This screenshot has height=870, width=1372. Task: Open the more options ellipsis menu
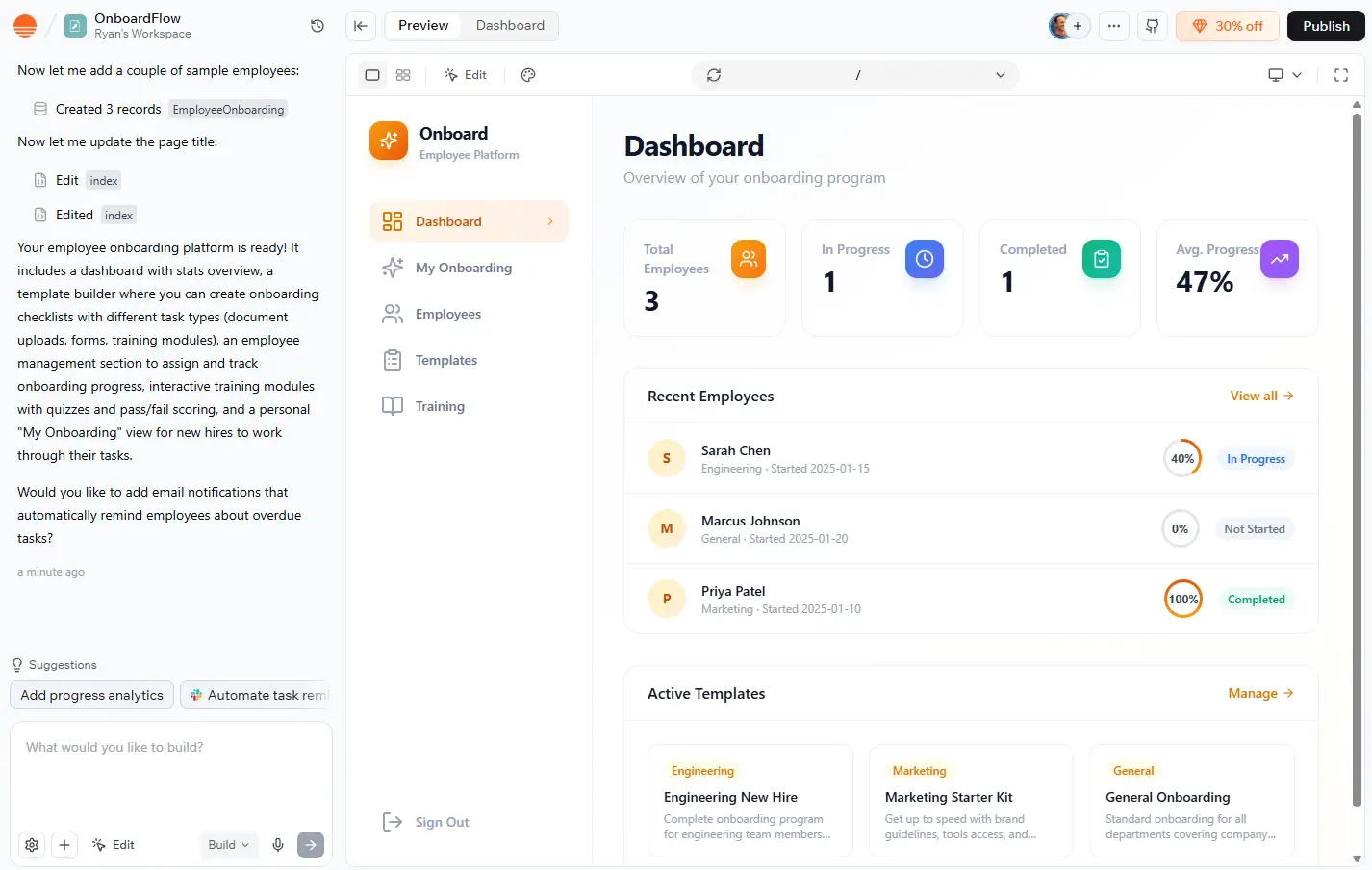coord(1114,26)
